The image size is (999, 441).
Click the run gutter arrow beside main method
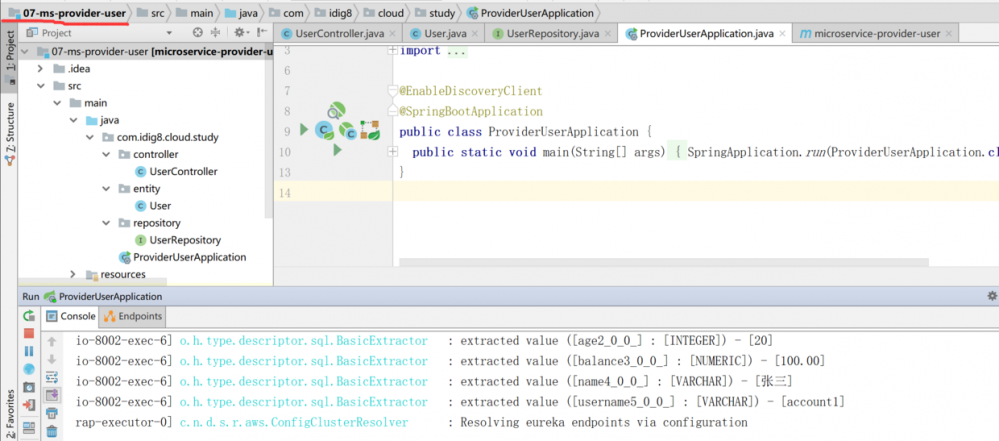pyautogui.click(x=338, y=151)
